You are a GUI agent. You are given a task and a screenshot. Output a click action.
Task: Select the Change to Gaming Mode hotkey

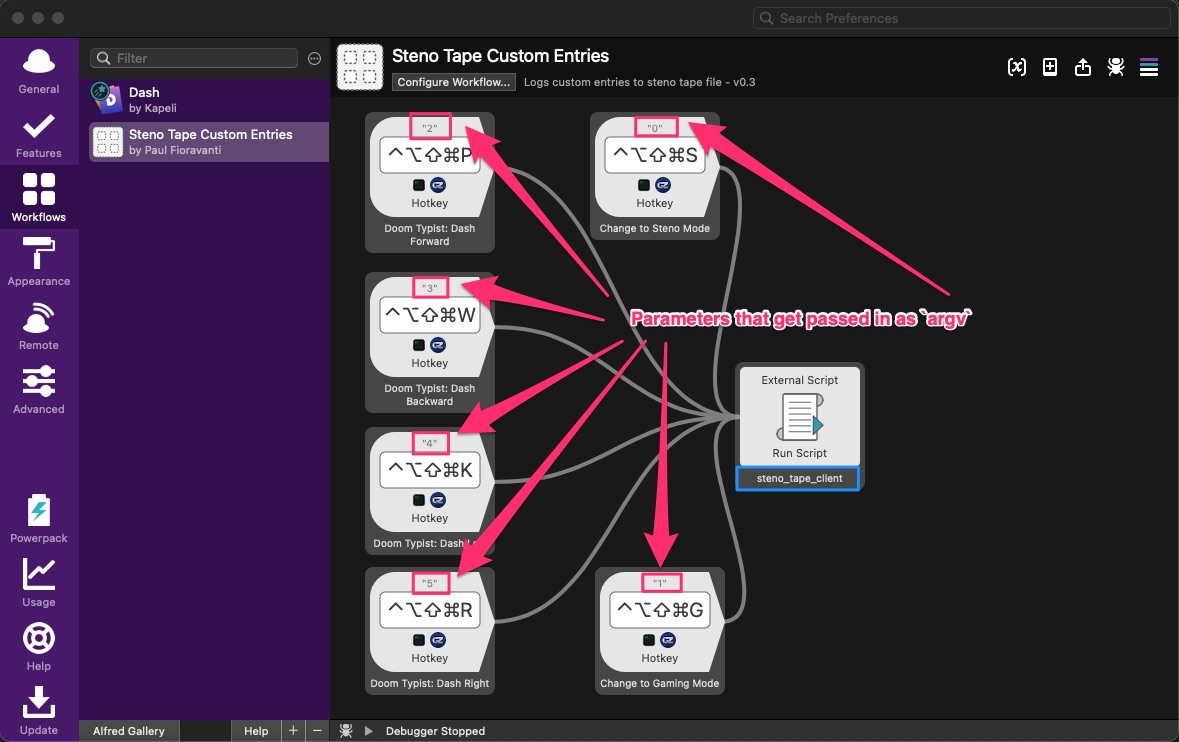pos(659,631)
